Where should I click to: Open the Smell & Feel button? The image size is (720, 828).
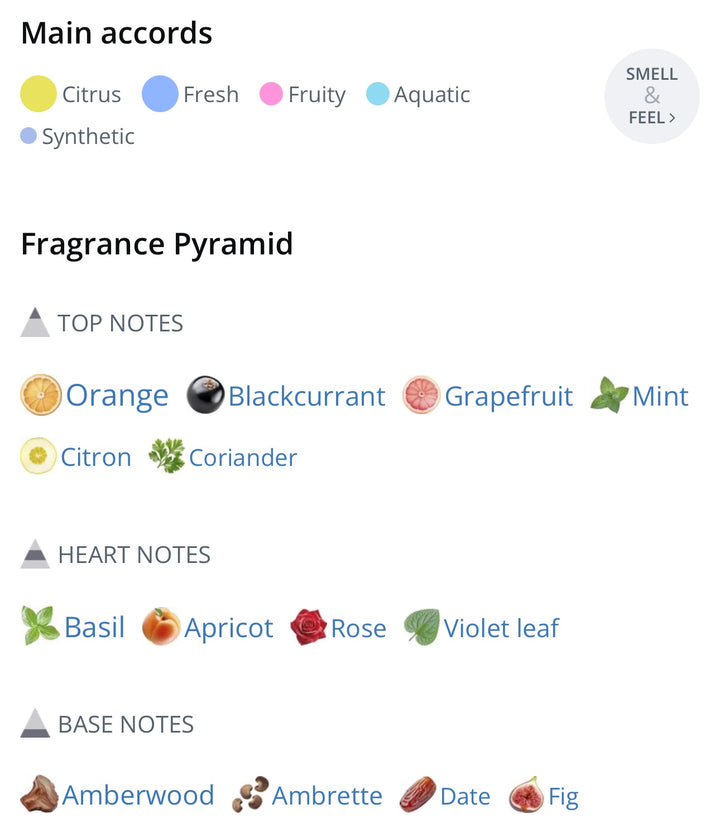(652, 96)
